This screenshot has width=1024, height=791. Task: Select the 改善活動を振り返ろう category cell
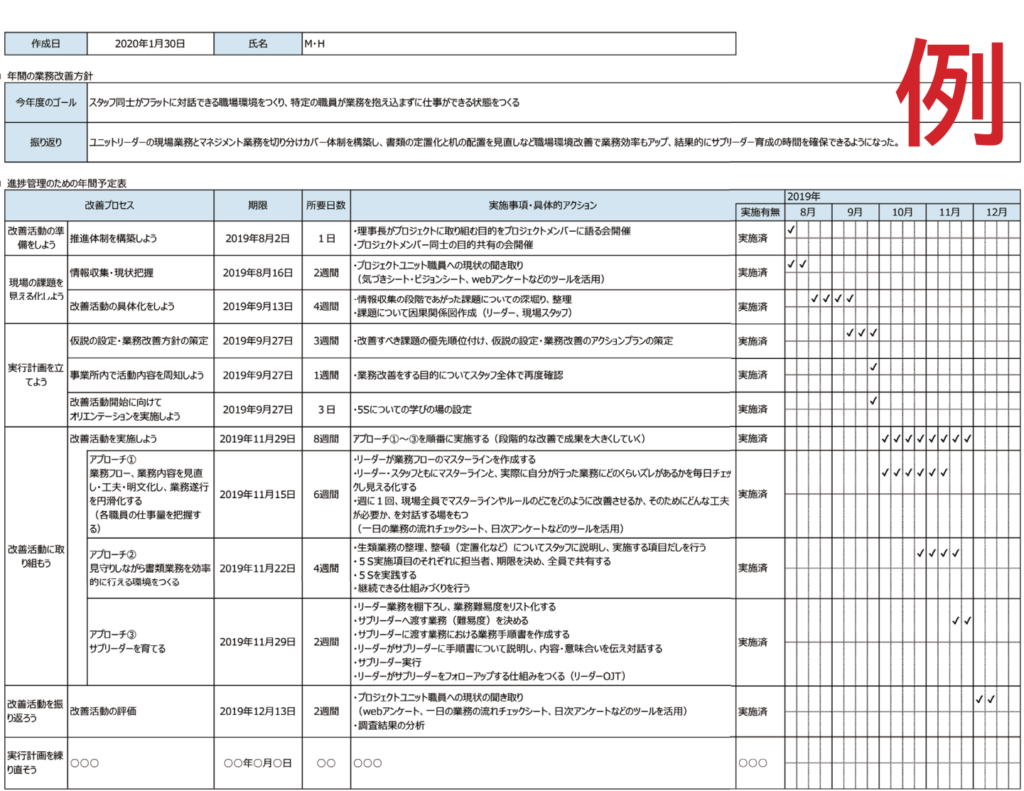click(36, 711)
